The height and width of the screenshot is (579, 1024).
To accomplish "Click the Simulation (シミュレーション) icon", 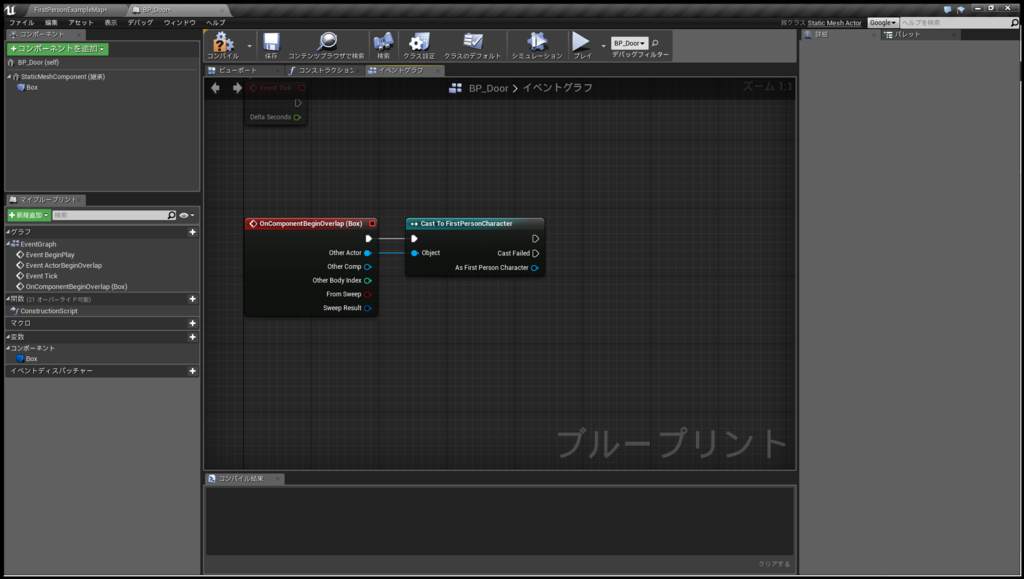I will pyautogui.click(x=537, y=42).
